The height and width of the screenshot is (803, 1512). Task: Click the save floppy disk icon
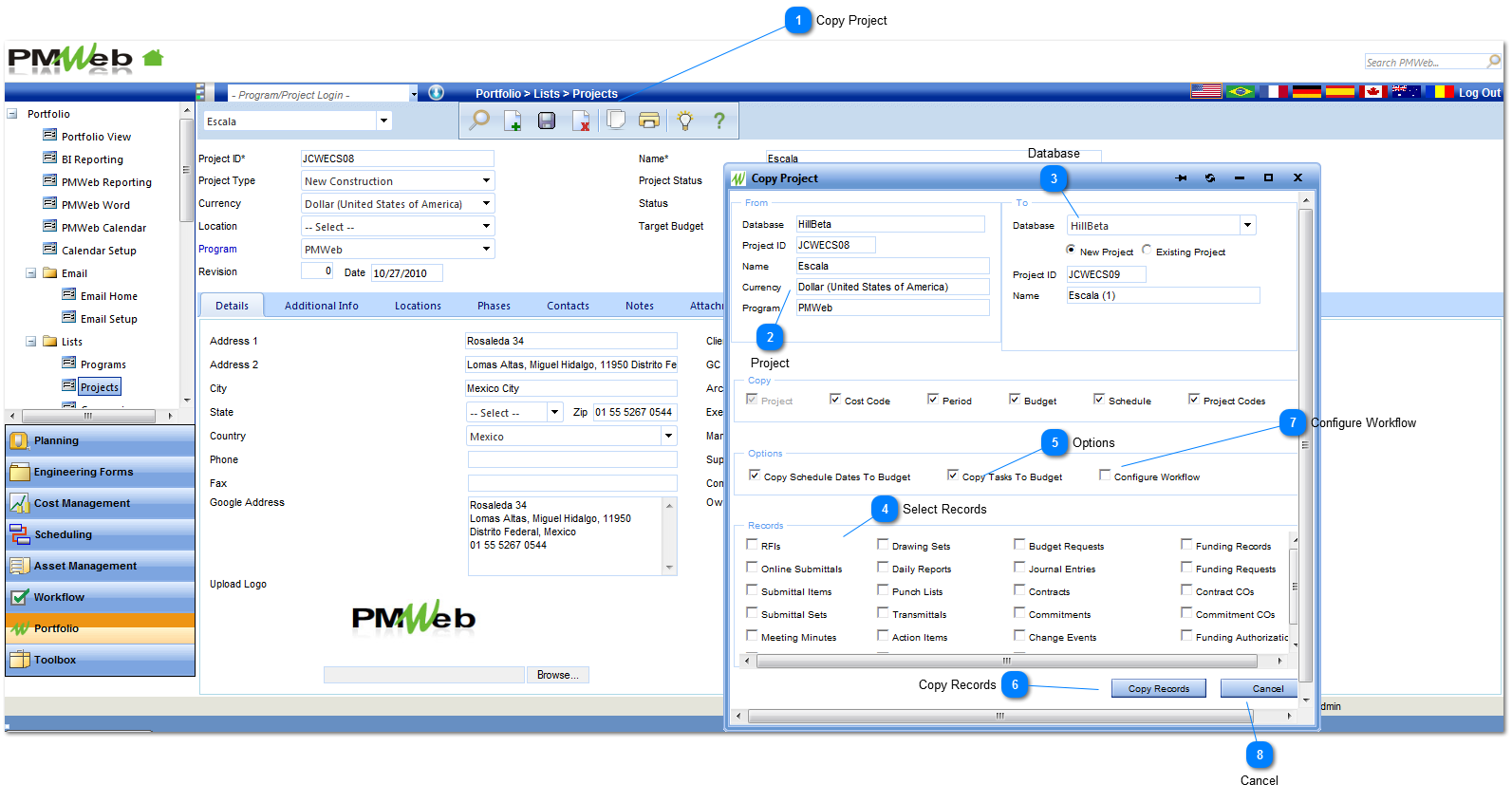547,121
